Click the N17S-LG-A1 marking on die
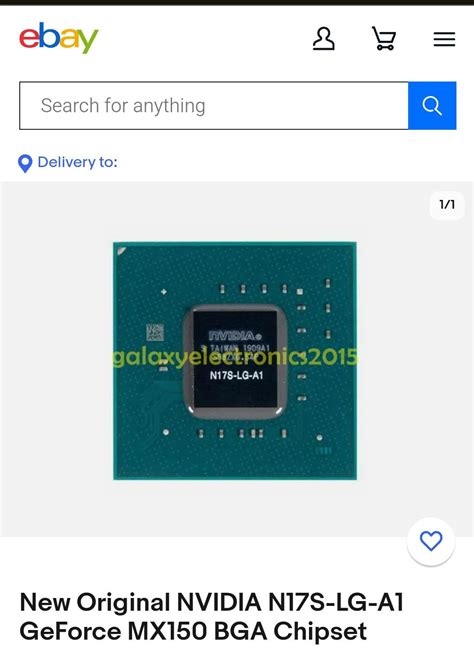This screenshot has width=474, height=655. (236, 375)
